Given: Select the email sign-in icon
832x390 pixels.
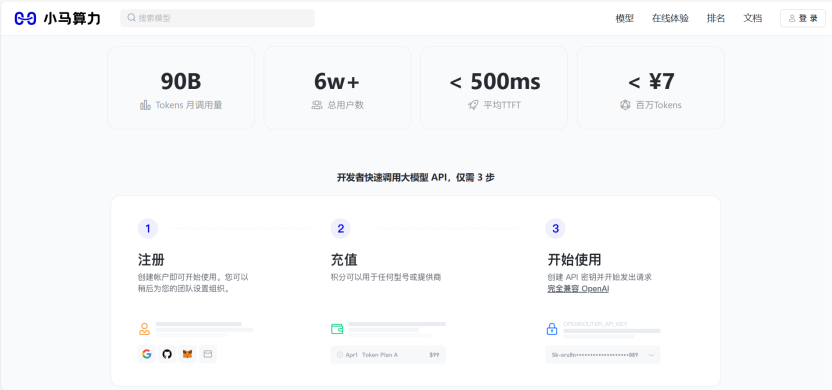Looking at the screenshot, I should click(207, 354).
